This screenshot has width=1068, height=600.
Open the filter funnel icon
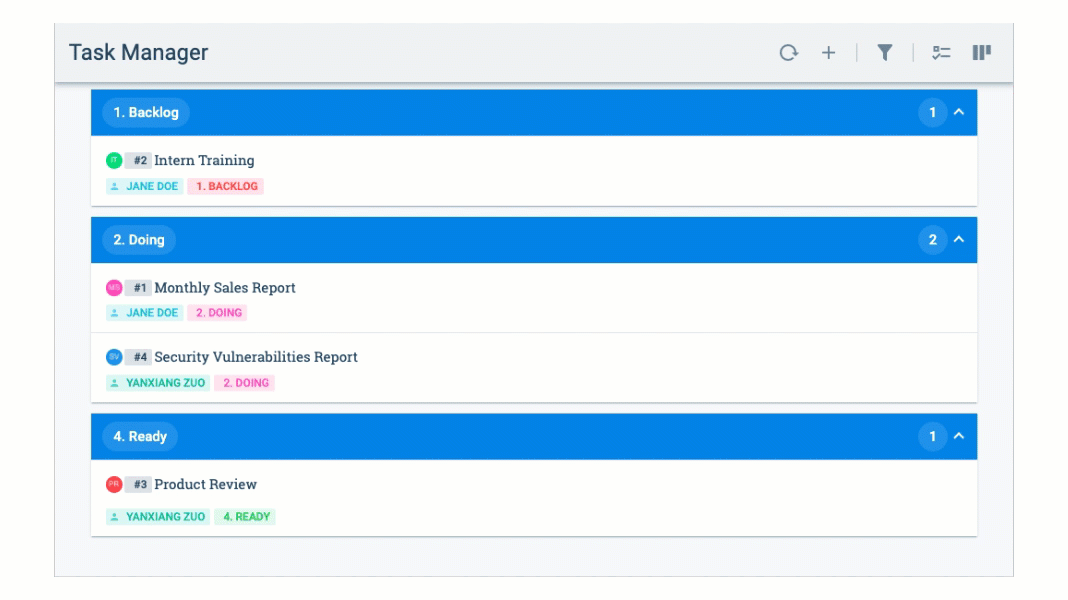(x=885, y=52)
